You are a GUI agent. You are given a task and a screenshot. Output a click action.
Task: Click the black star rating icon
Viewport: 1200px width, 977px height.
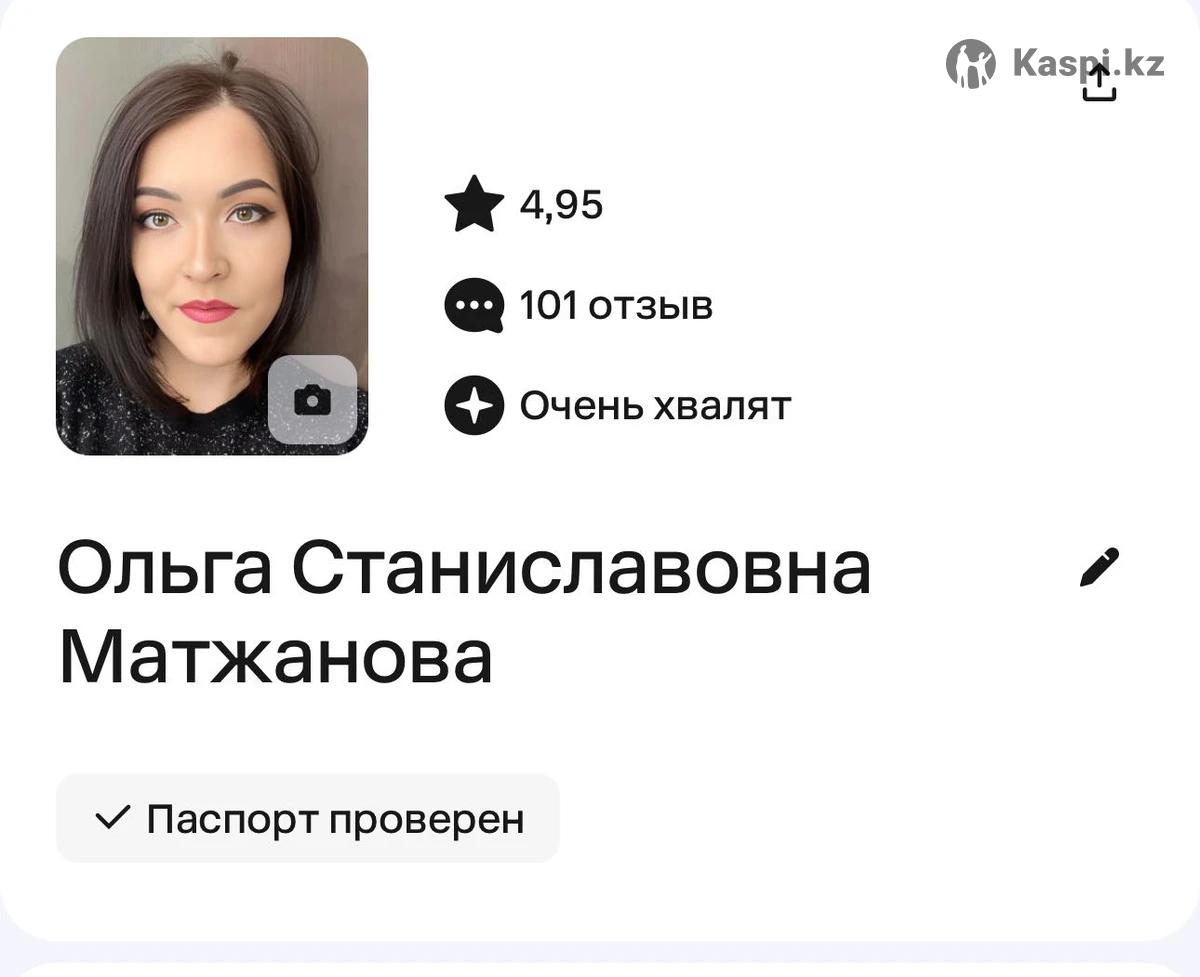coord(474,205)
